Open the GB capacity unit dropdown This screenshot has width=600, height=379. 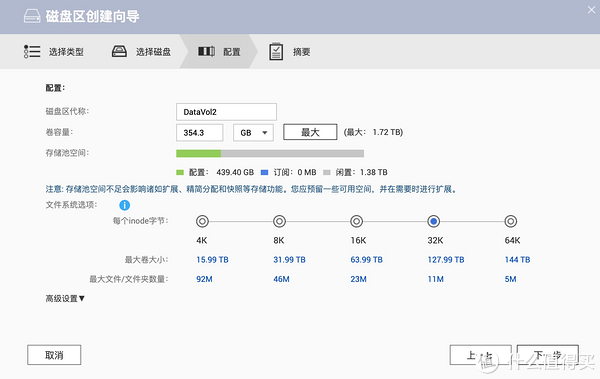[x=253, y=133]
